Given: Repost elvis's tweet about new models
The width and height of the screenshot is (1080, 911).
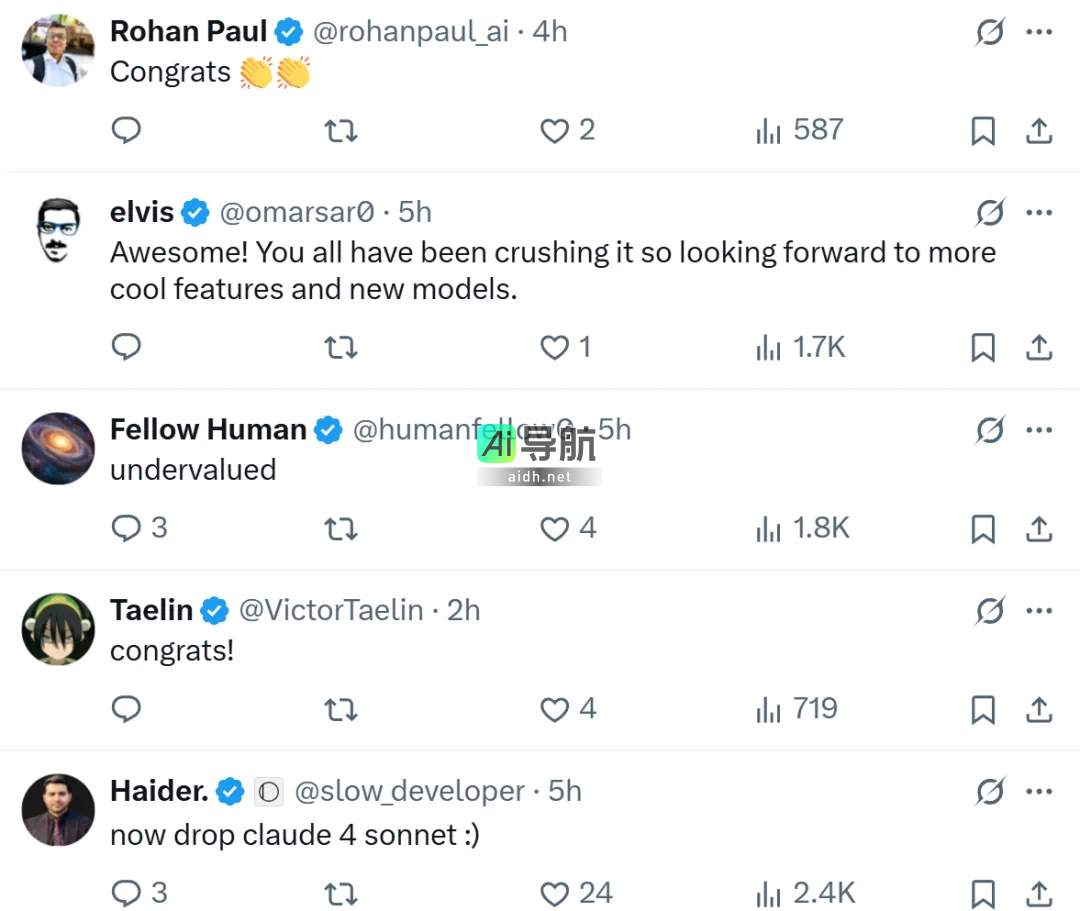Looking at the screenshot, I should (x=341, y=347).
